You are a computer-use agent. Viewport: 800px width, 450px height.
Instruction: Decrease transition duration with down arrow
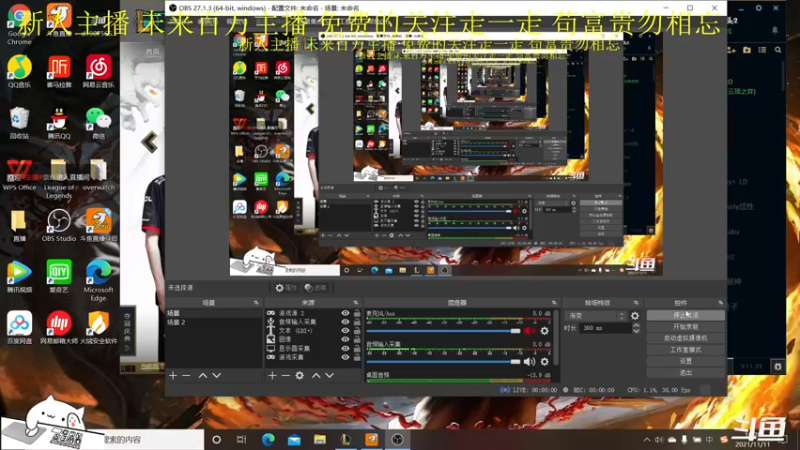click(x=636, y=331)
